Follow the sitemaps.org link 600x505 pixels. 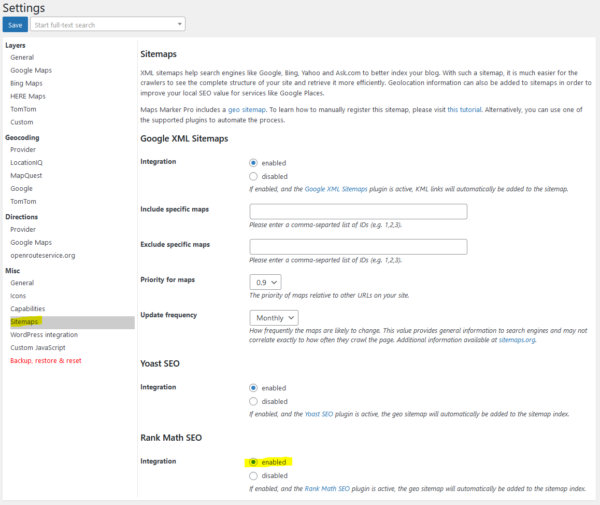pos(517,340)
